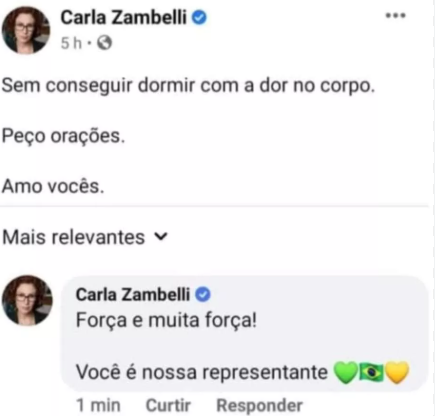The image size is (435, 416).
Task: Expand the Mais relevantes chevron arrow
Action: tap(161, 236)
